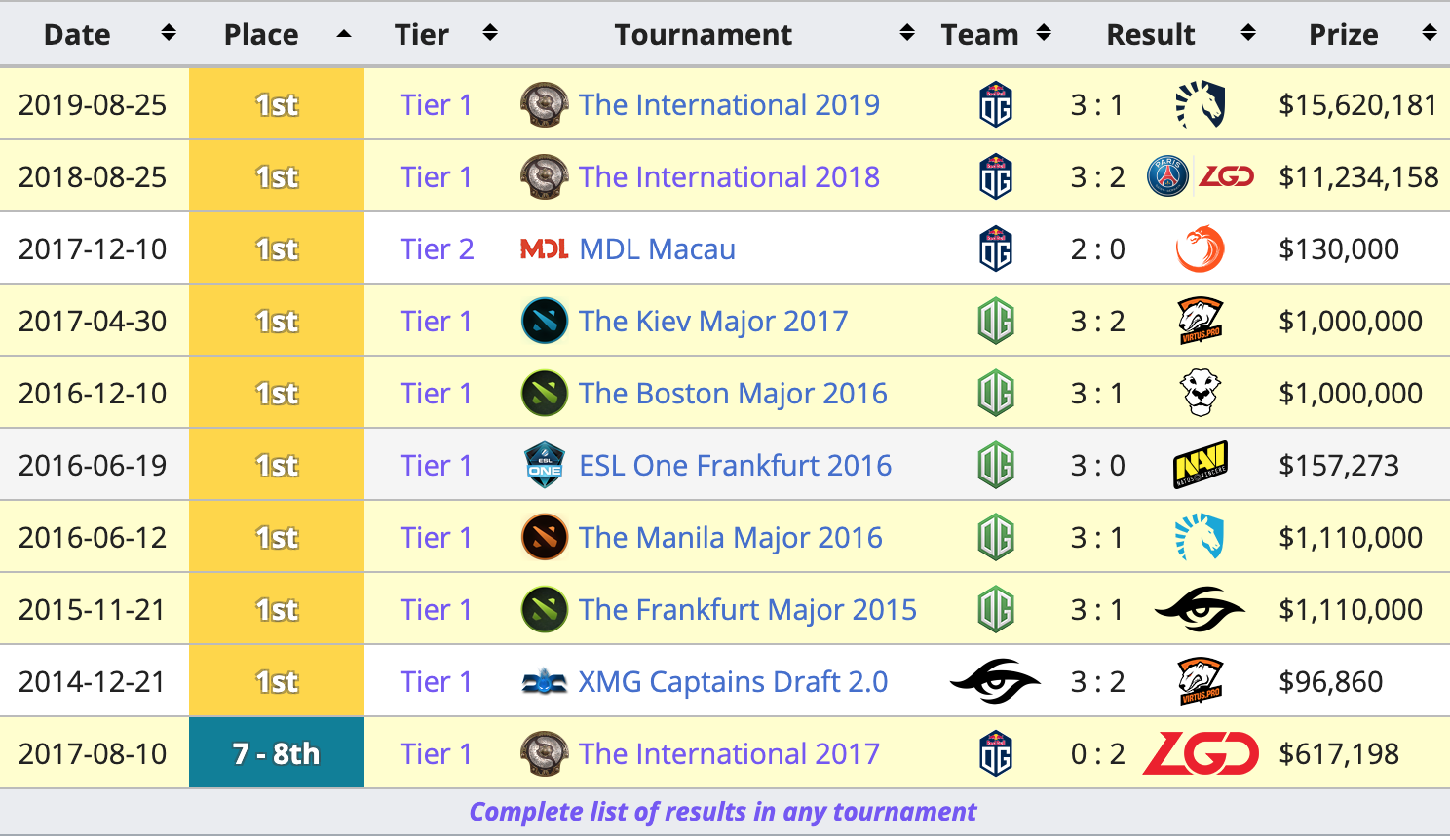Viewport: 1450px width, 840px height.
Task: Click the green OG logo in Boston Major row
Action: click(996, 393)
